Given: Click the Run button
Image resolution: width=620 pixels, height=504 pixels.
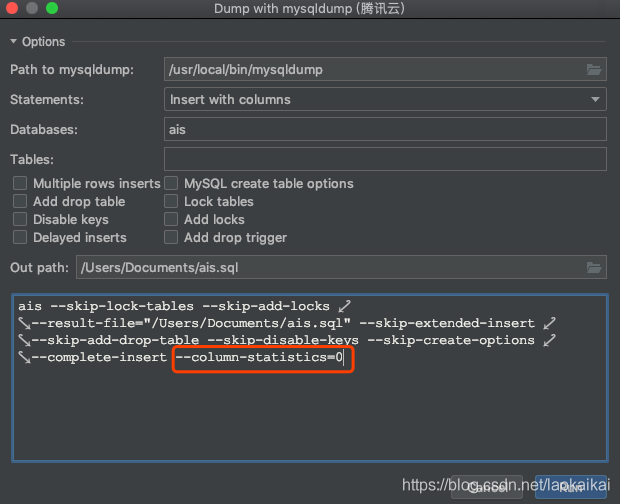Looking at the screenshot, I should (x=571, y=487).
